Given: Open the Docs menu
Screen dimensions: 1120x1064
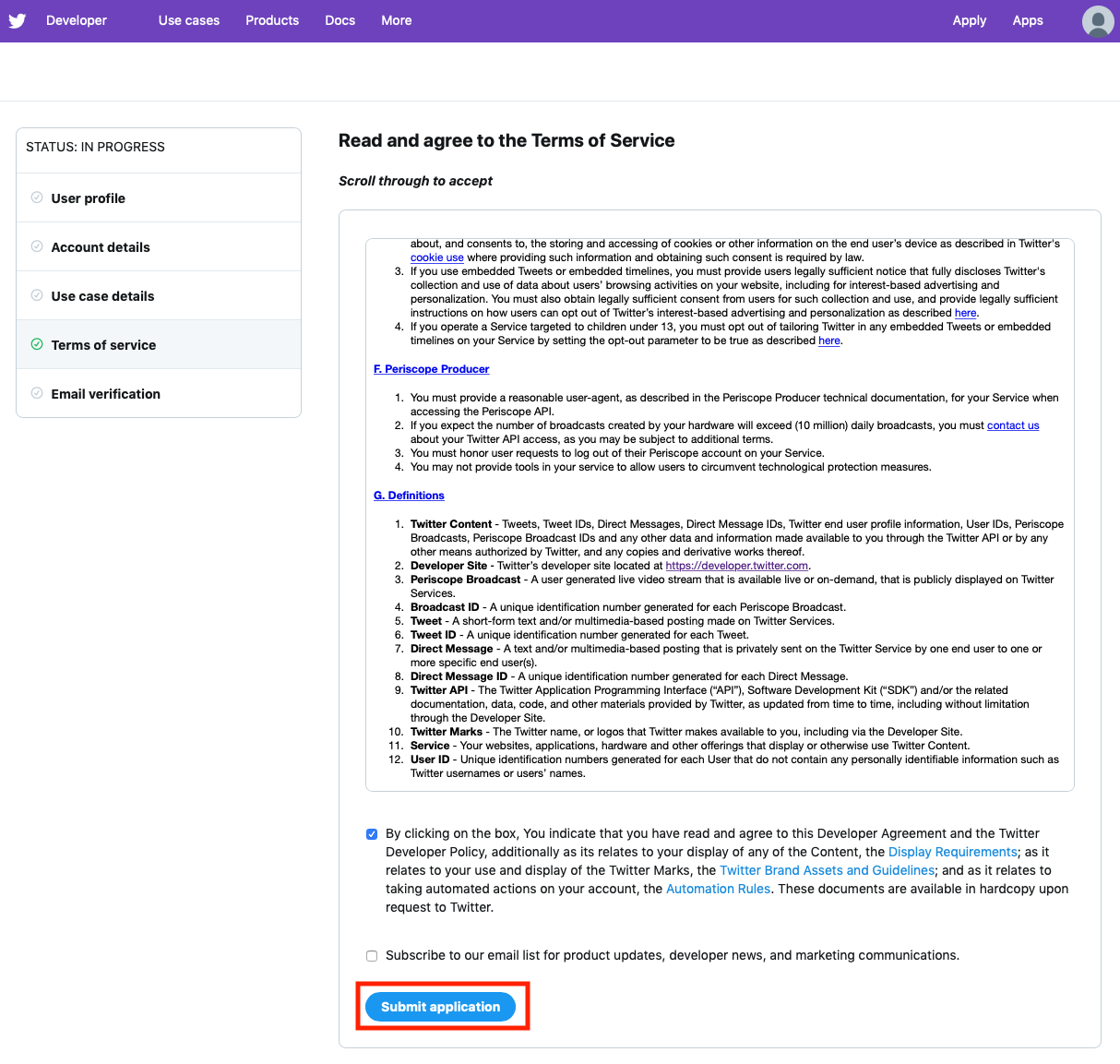Looking at the screenshot, I should click(x=340, y=20).
